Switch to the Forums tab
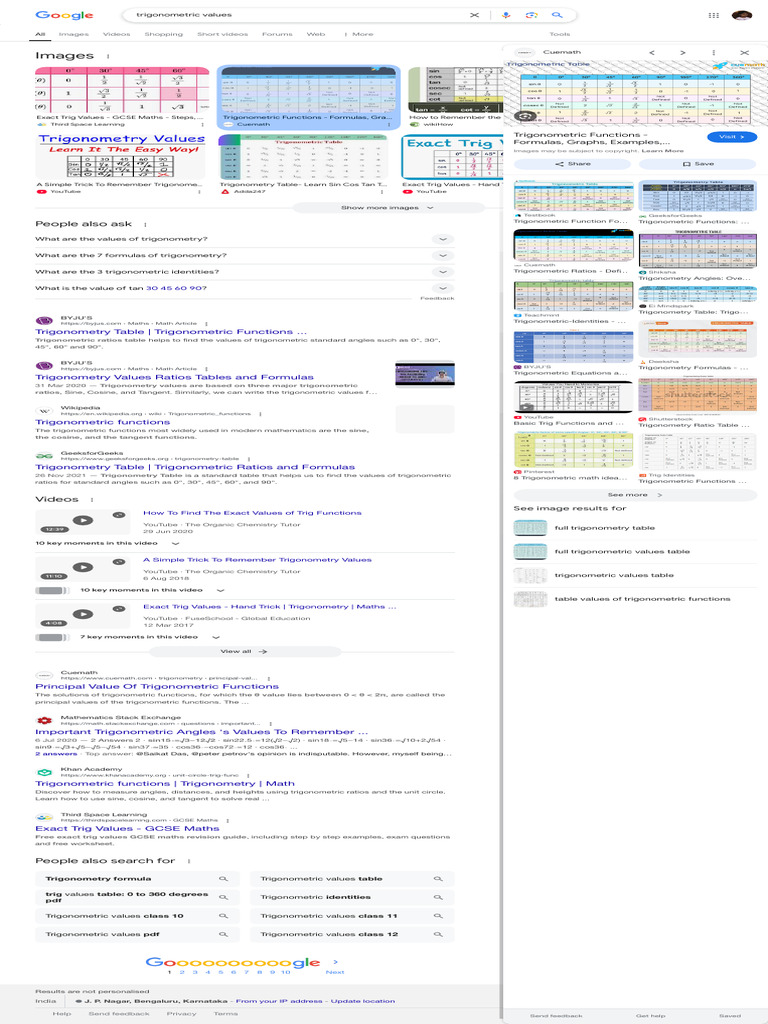Screen dimensions: 768x1024 coord(277,34)
